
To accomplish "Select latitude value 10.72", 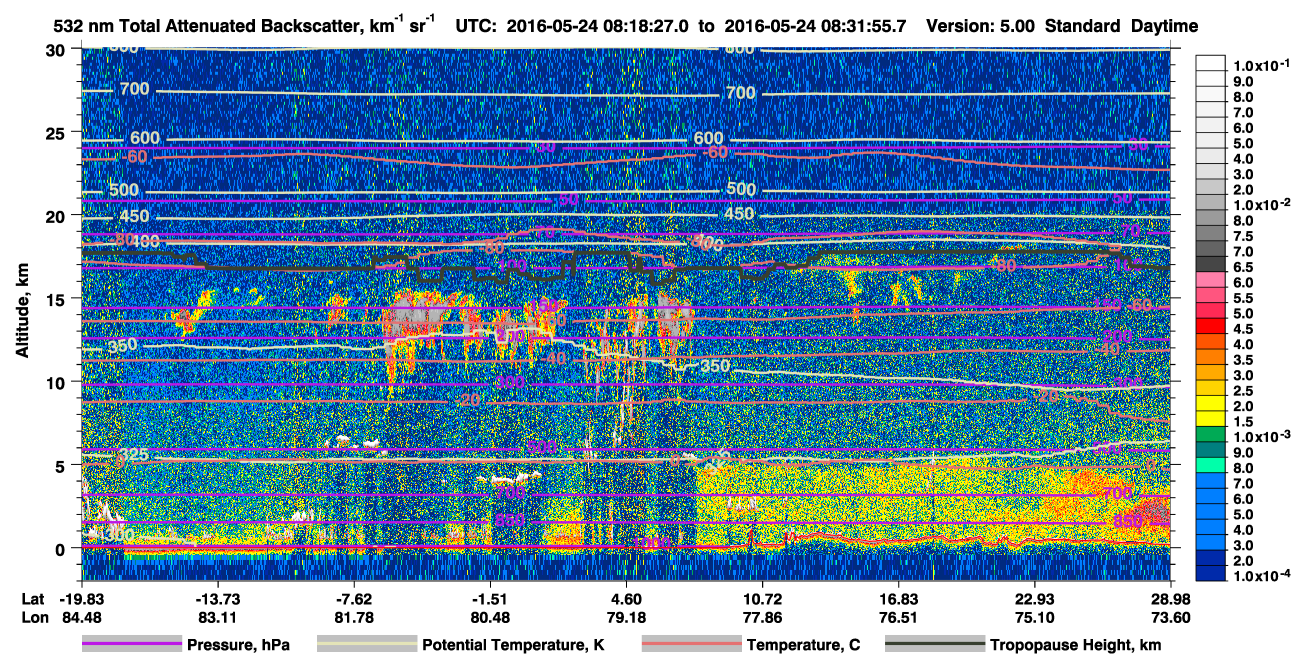I will pyautogui.click(x=763, y=598).
